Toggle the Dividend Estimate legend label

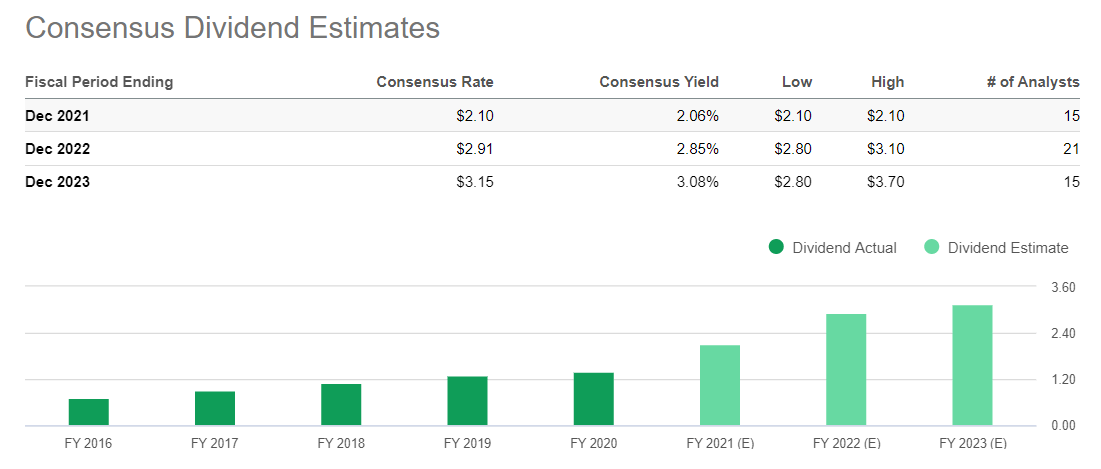point(1008,248)
